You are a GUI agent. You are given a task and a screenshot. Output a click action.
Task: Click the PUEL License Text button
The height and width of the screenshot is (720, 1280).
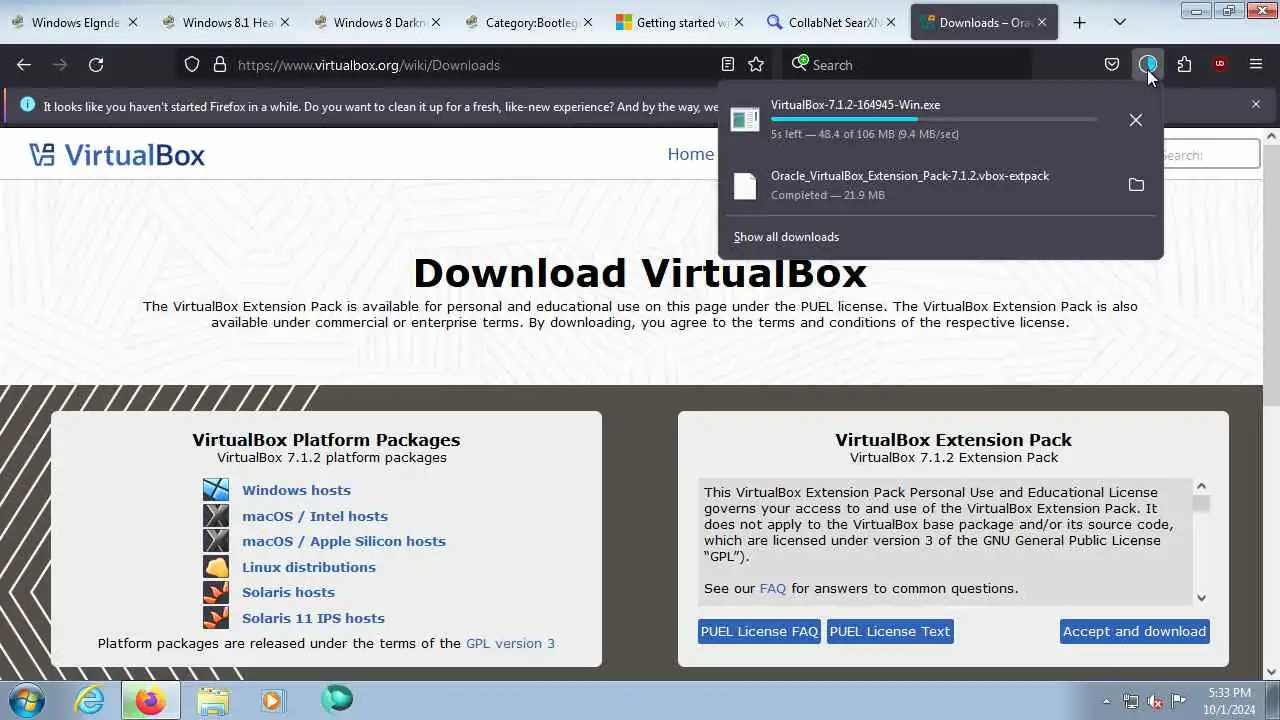[x=890, y=631]
